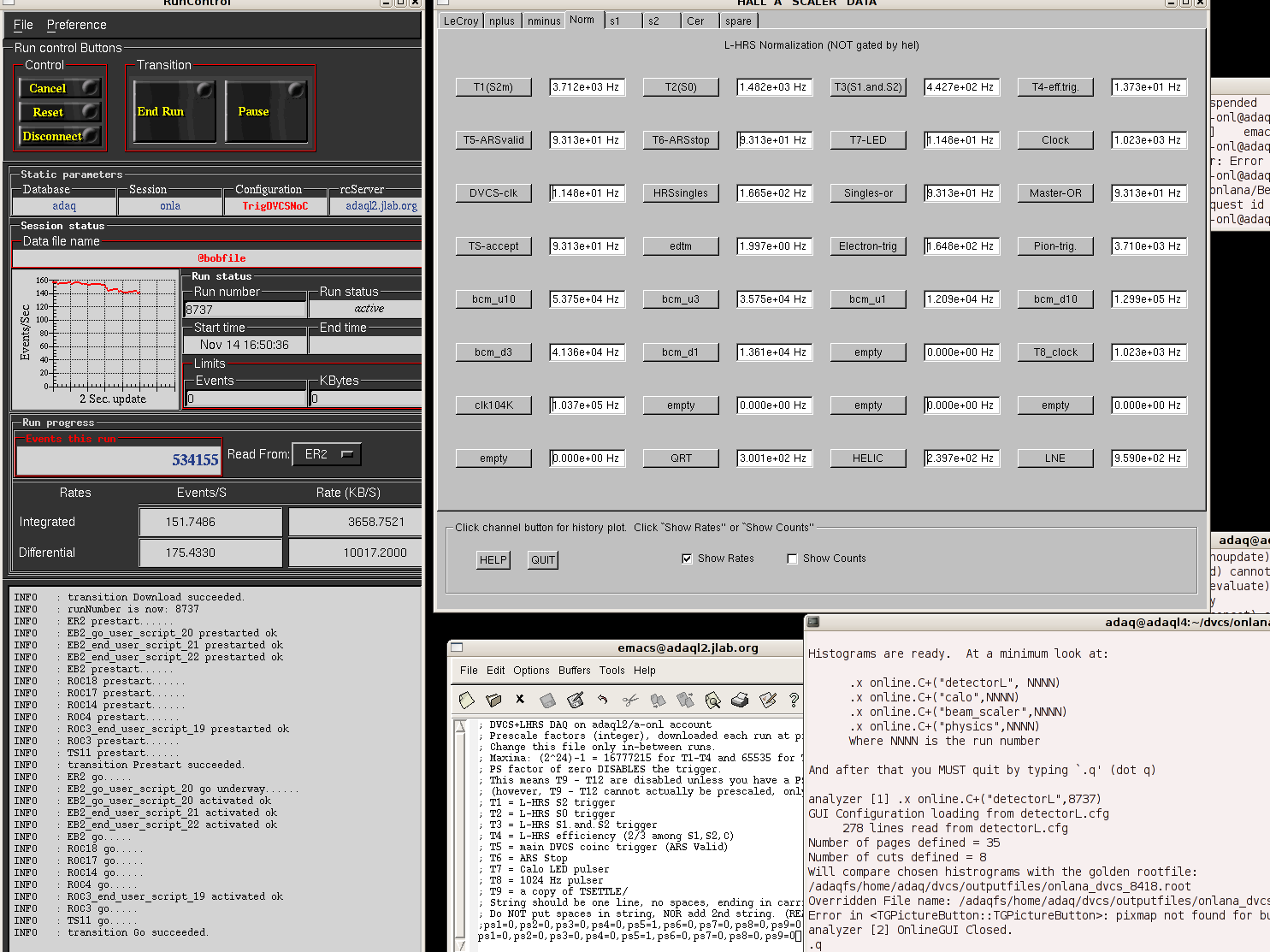The image size is (1270, 952).
Task: Close buffer with the emacs X icon
Action: (x=520, y=700)
